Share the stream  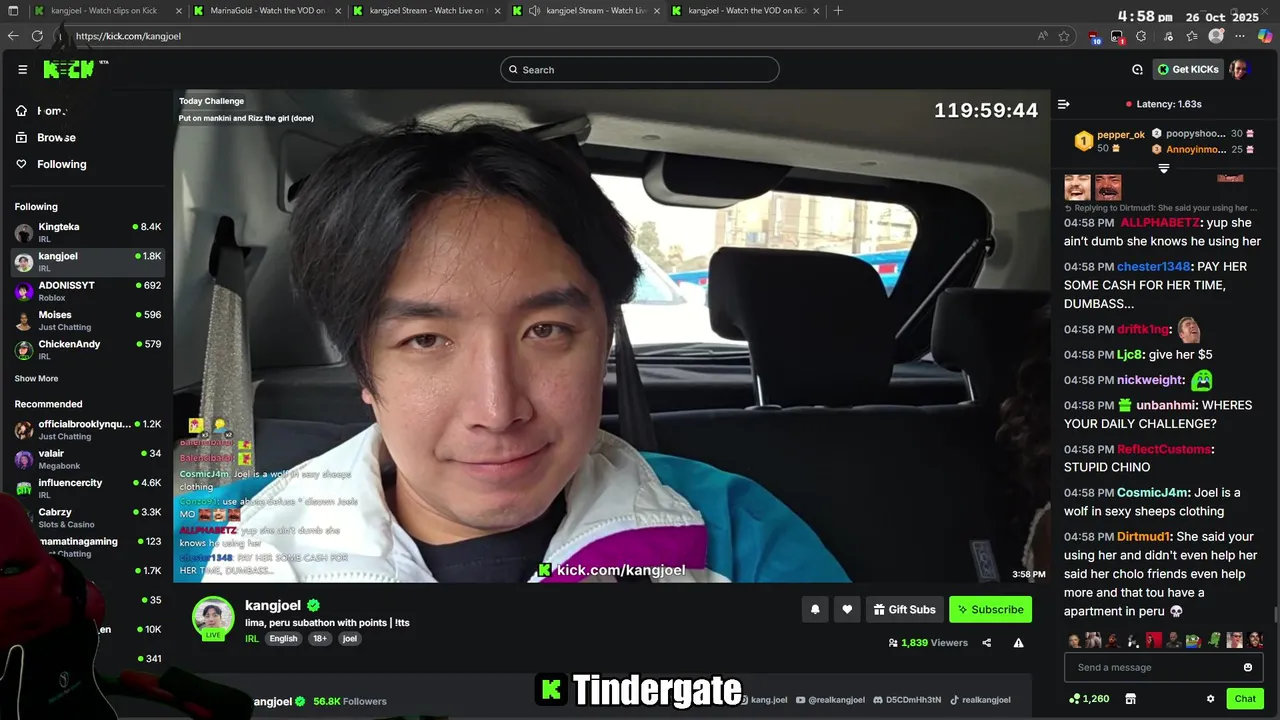987,643
